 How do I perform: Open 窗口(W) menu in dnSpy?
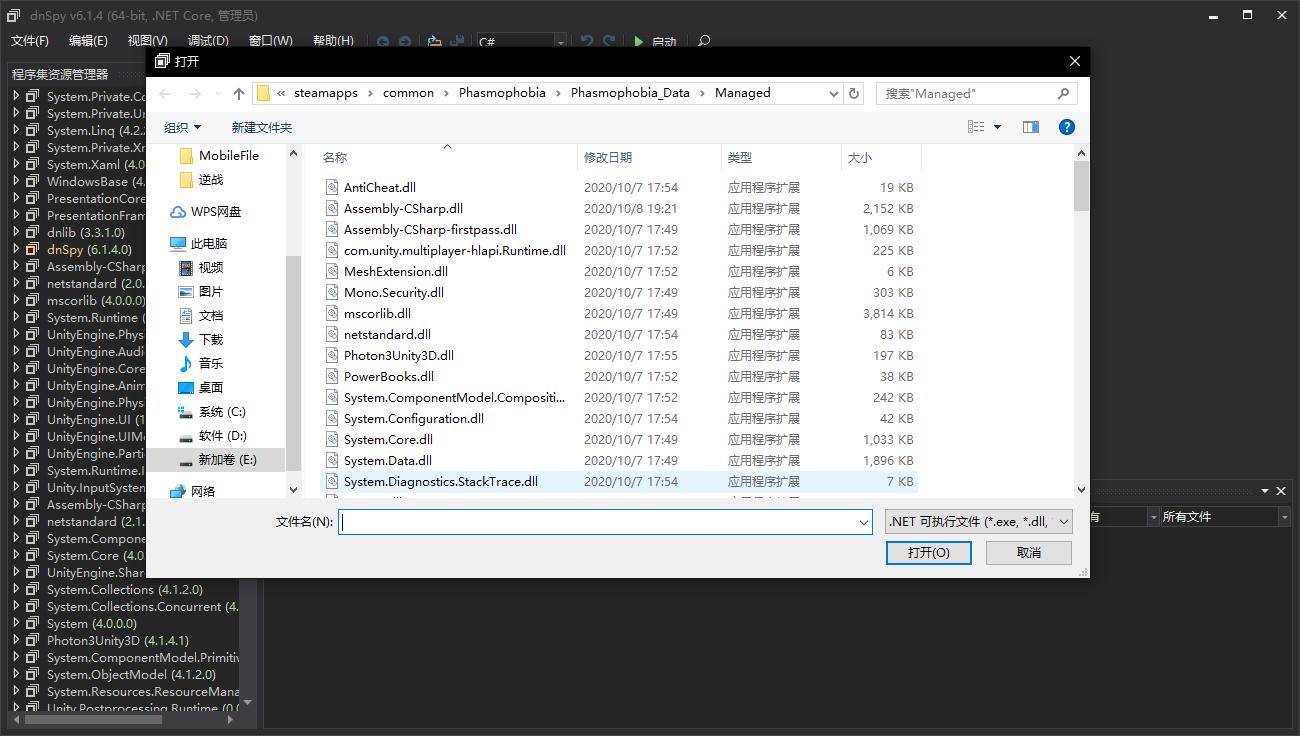tap(270, 41)
